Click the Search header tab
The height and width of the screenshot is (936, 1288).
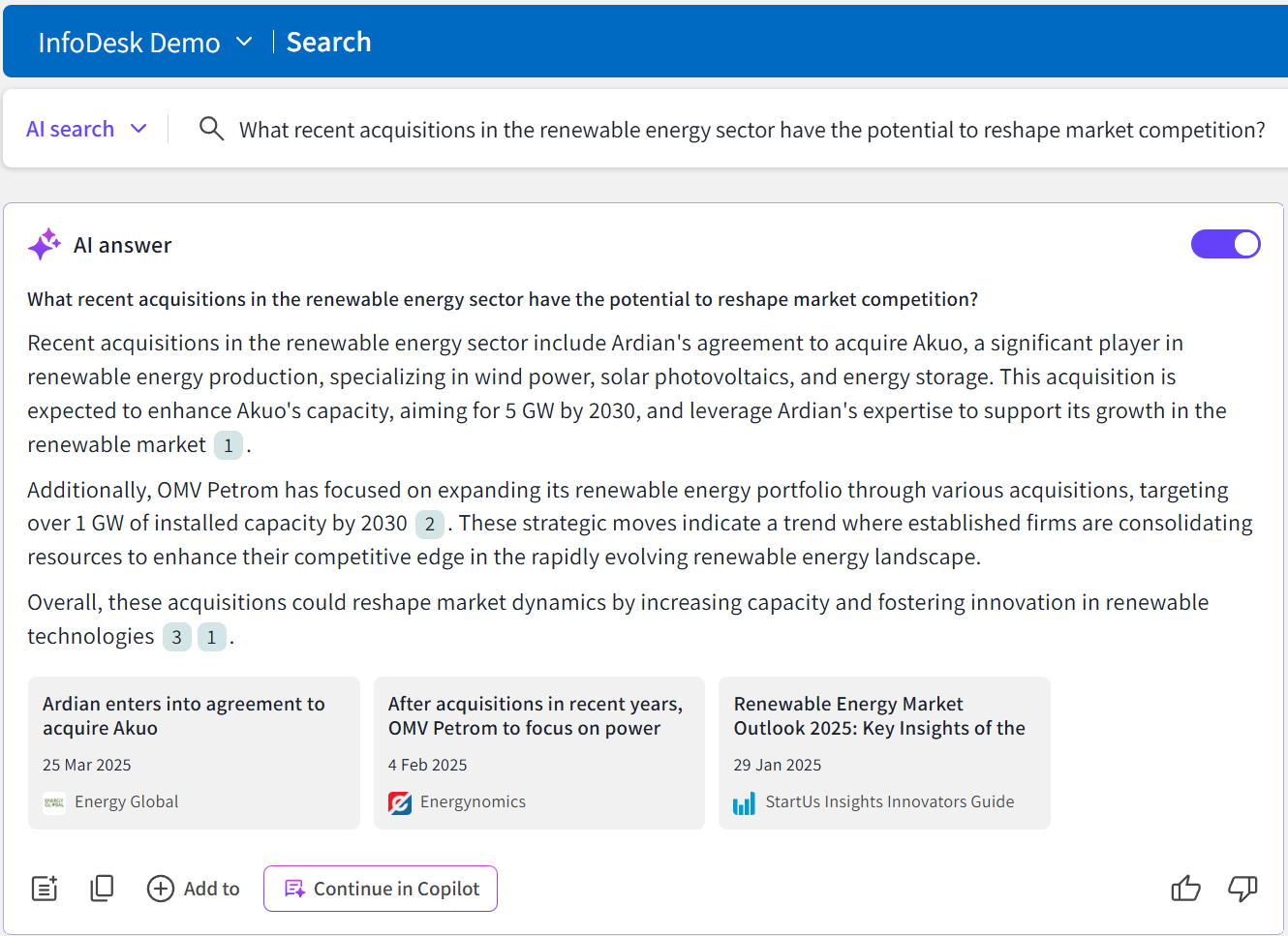point(328,43)
